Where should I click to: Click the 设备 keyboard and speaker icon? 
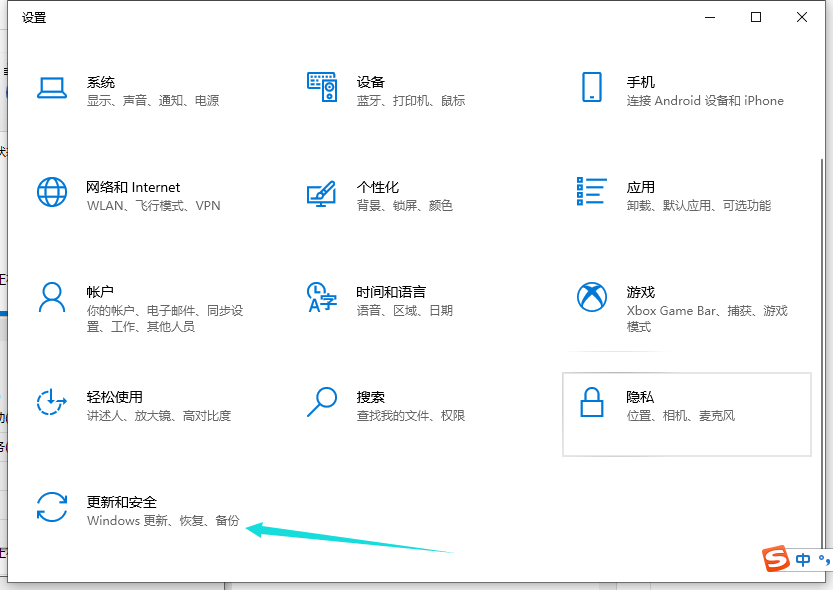click(x=322, y=87)
